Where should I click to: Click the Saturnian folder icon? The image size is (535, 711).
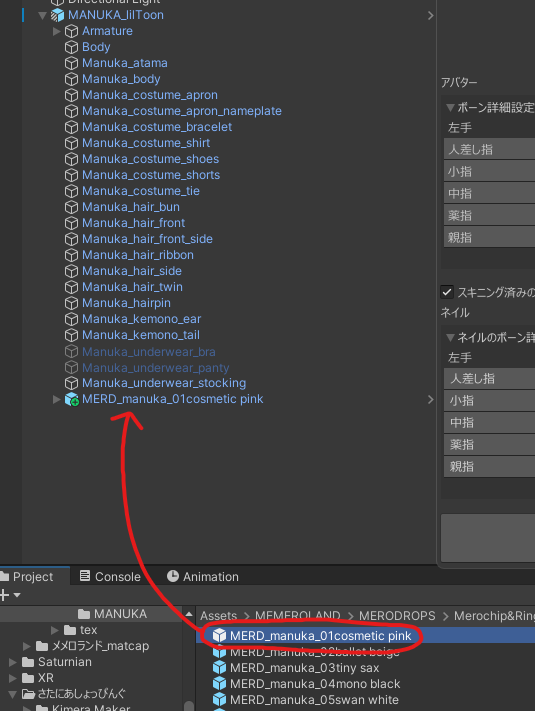(x=28, y=662)
